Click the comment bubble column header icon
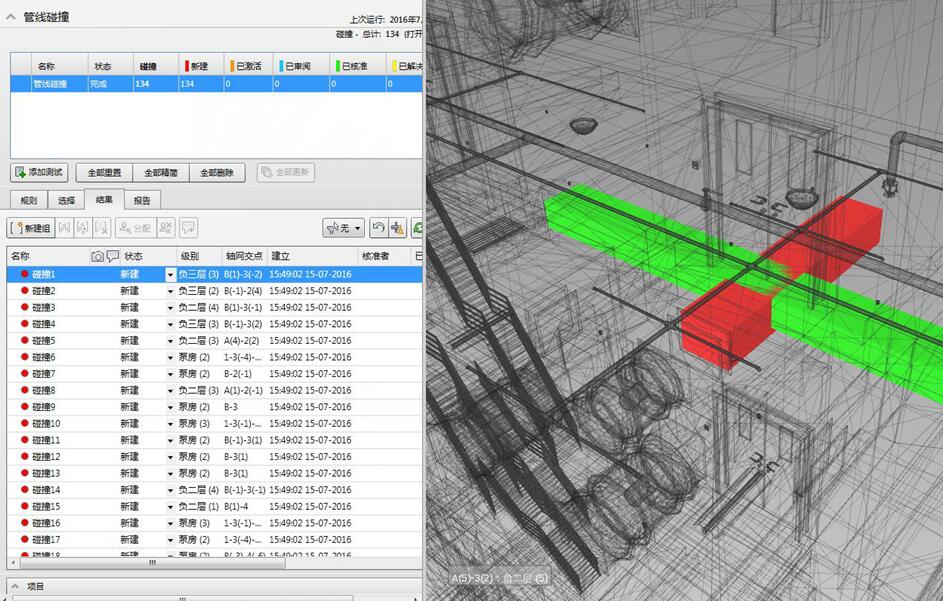943x601 pixels. (x=112, y=256)
